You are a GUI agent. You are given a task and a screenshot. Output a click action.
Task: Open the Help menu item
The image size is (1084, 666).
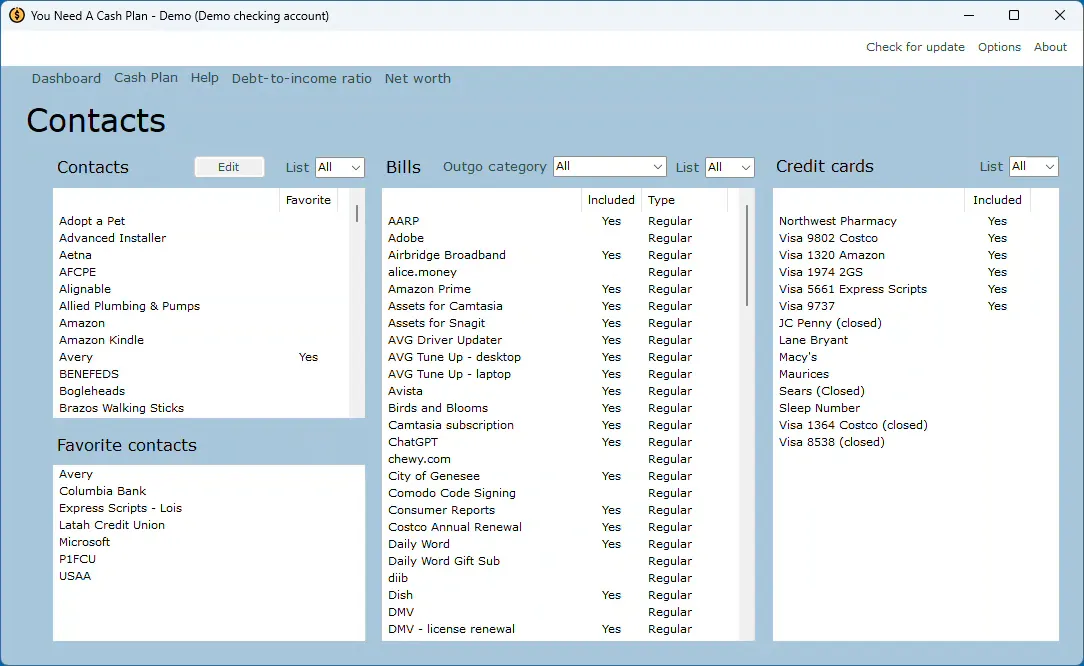(205, 77)
